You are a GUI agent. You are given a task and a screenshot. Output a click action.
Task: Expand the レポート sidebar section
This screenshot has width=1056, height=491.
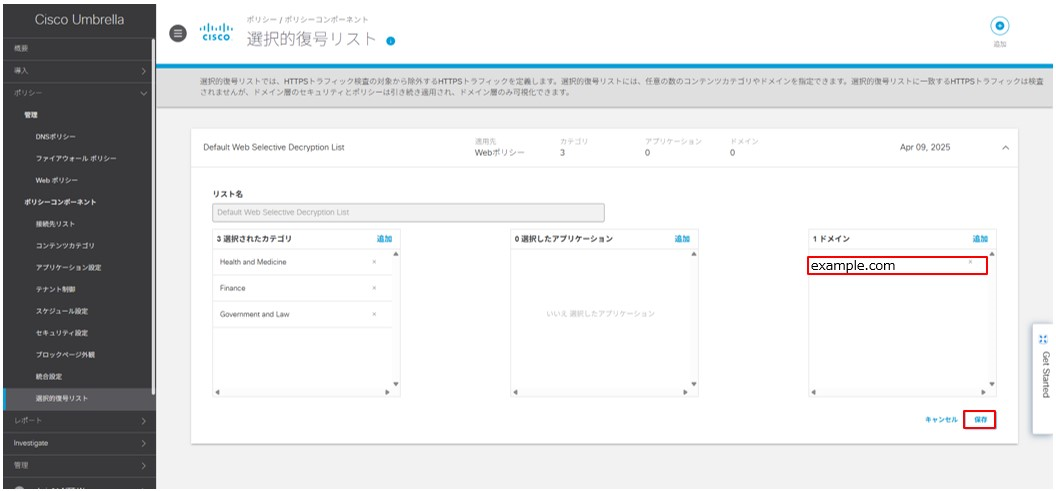143,421
